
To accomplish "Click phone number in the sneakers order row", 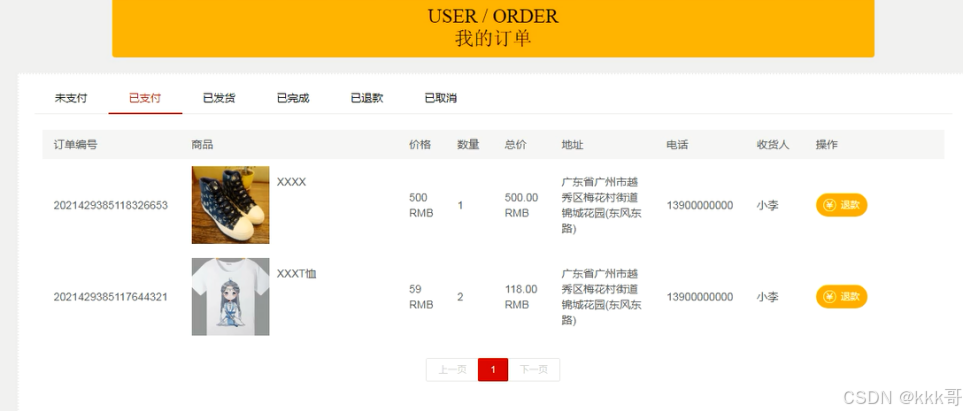I will point(700,205).
